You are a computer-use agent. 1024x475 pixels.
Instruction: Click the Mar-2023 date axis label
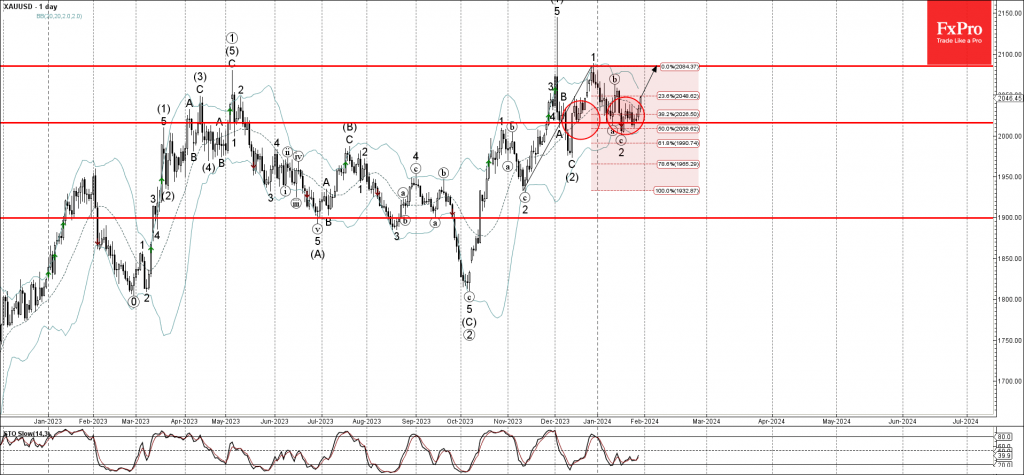(x=136, y=421)
